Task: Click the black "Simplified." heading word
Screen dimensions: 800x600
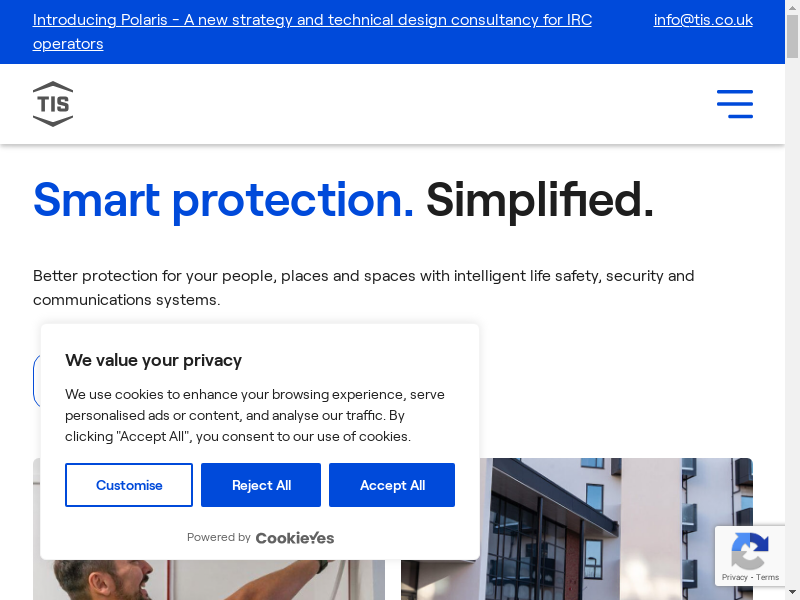Action: point(540,199)
